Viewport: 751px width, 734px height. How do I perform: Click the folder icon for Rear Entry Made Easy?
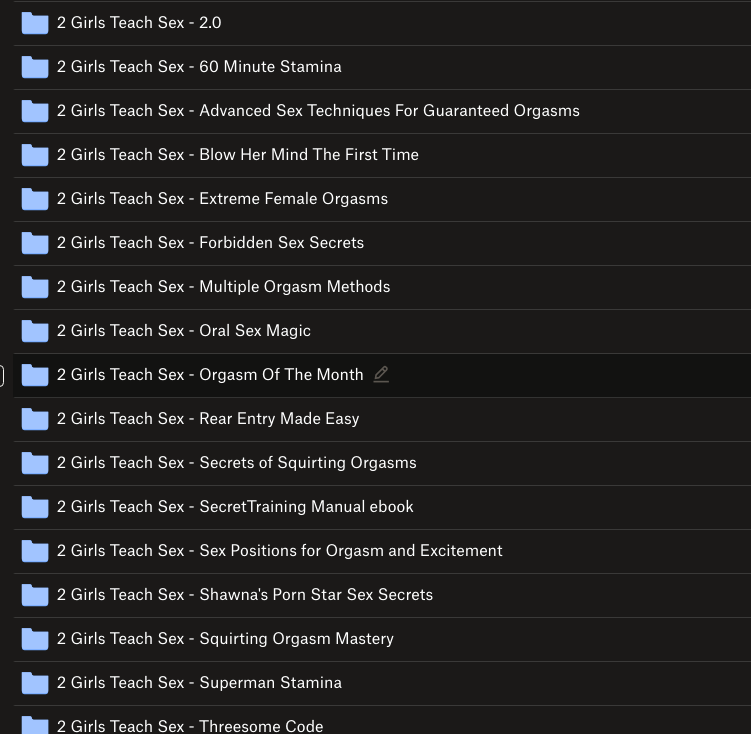pyautogui.click(x=35, y=419)
